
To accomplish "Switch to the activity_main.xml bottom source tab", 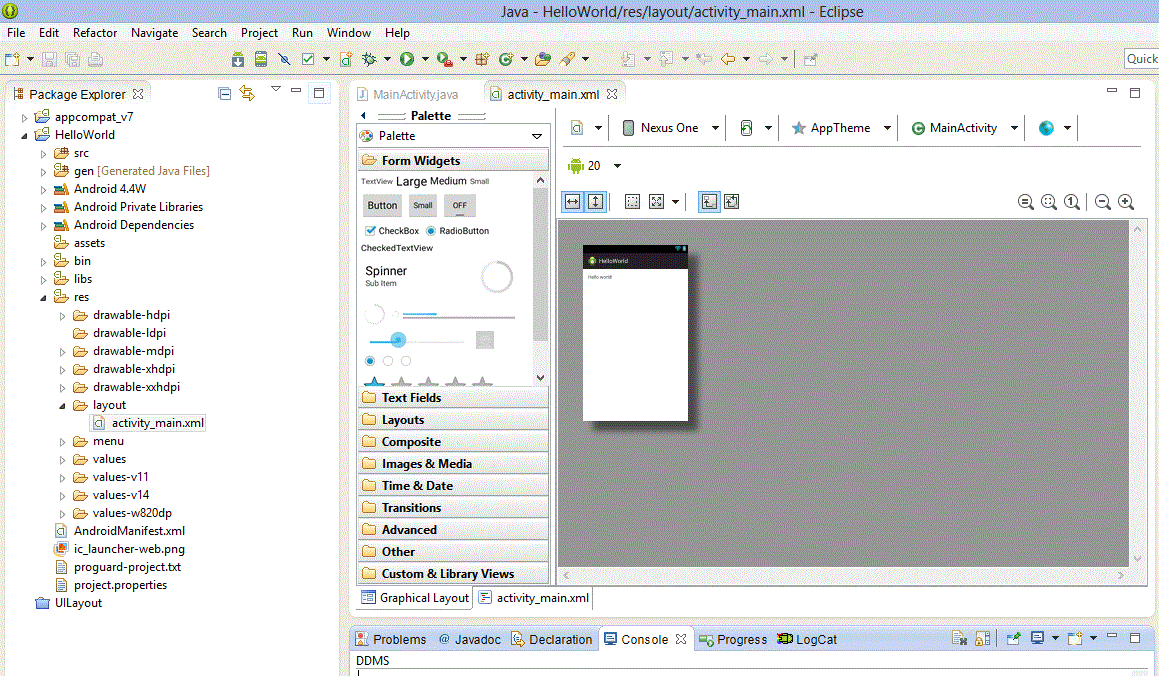I will pos(534,598).
